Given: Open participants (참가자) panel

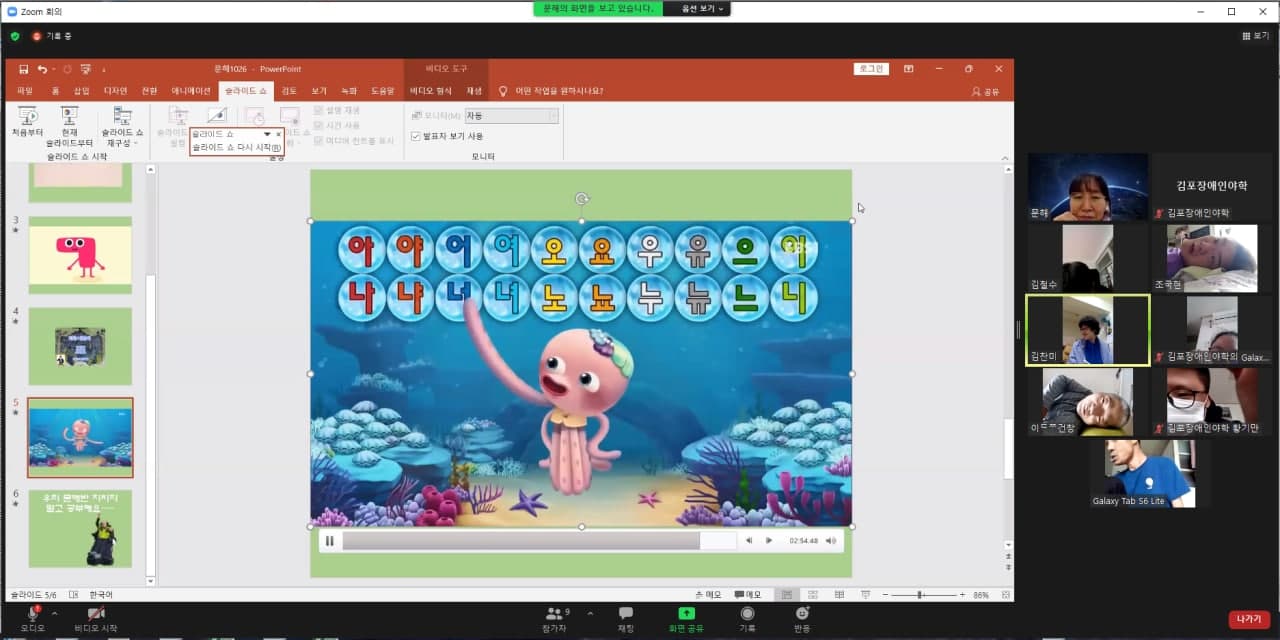Looking at the screenshot, I should point(554,619).
